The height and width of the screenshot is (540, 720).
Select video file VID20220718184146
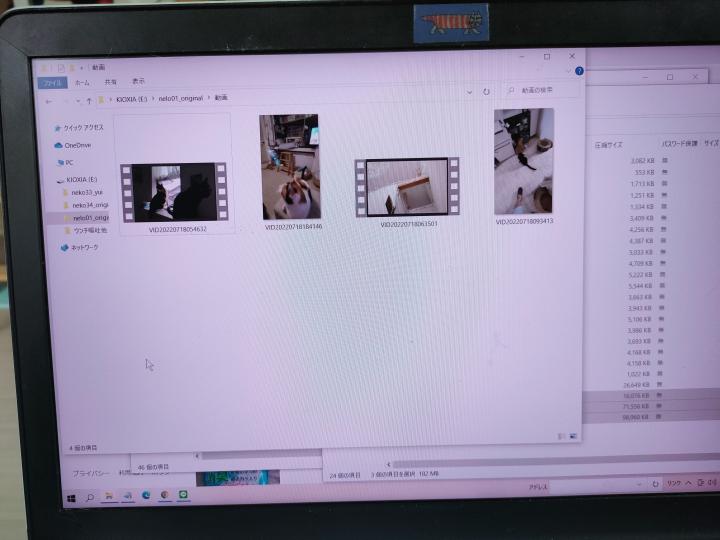click(x=290, y=166)
